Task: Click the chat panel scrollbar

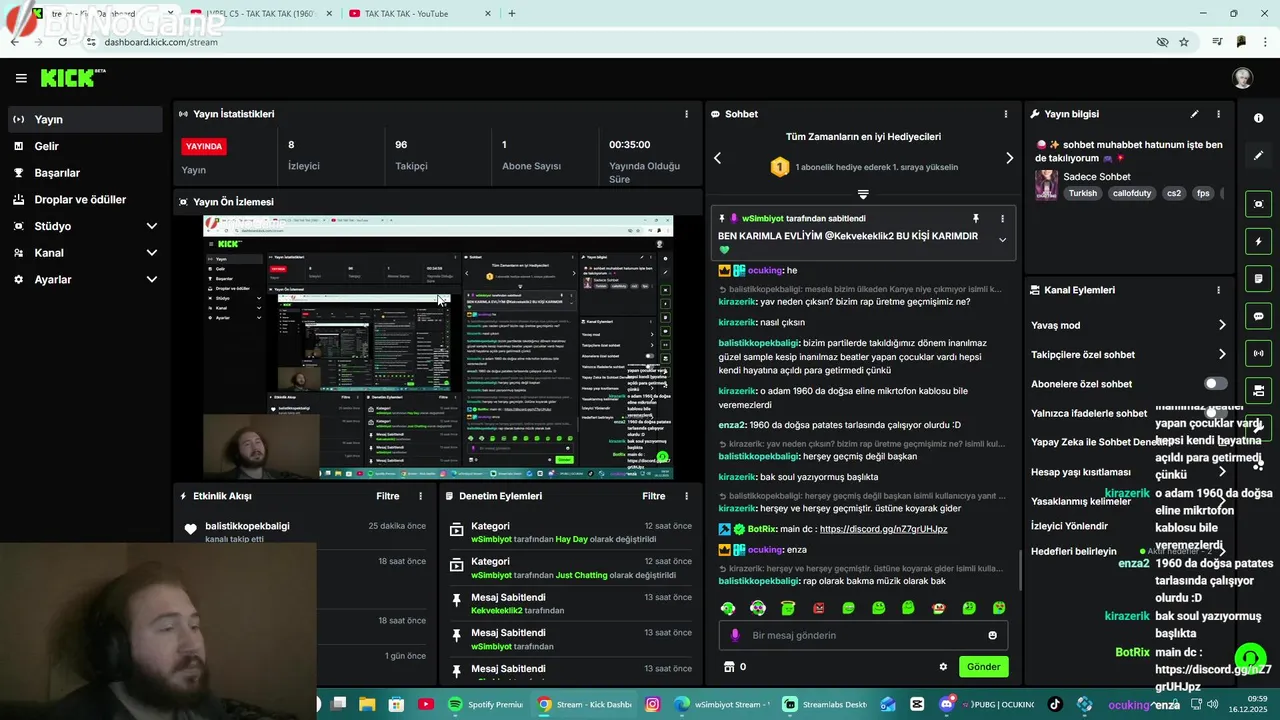Action: tap(1020, 570)
